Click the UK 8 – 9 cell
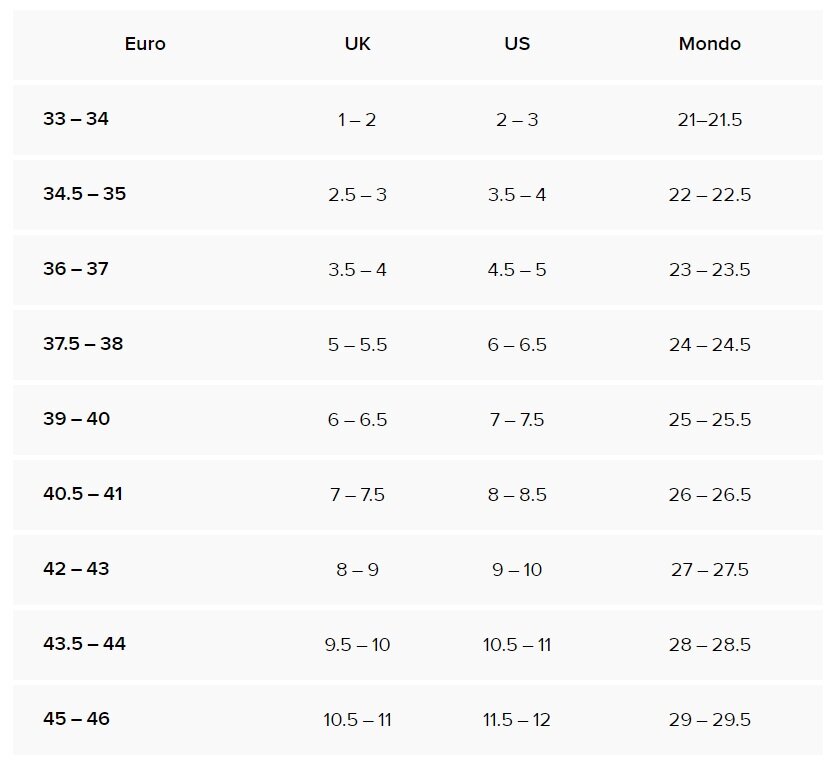 (x=357, y=570)
